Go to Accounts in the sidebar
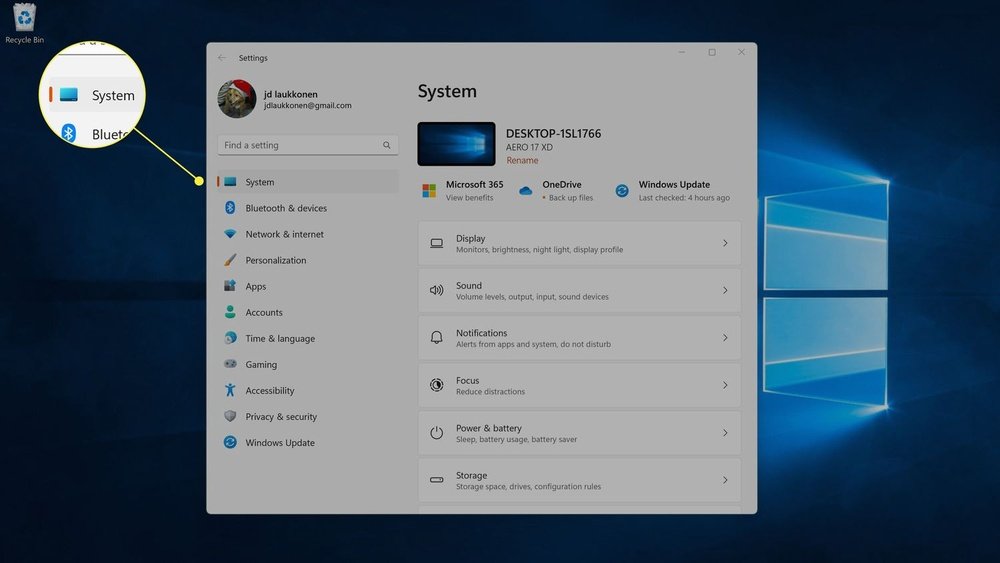 (x=264, y=312)
